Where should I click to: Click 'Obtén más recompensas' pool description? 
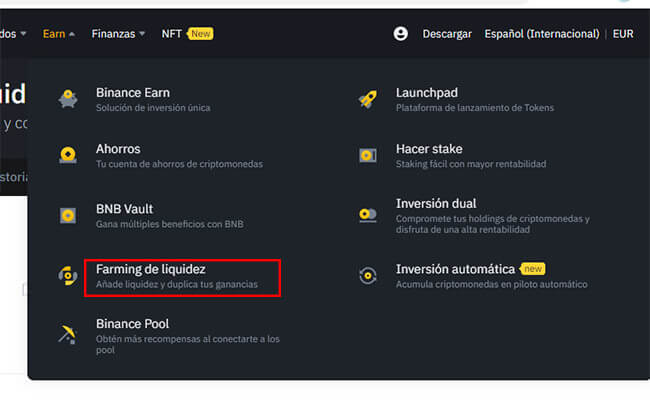point(188,344)
